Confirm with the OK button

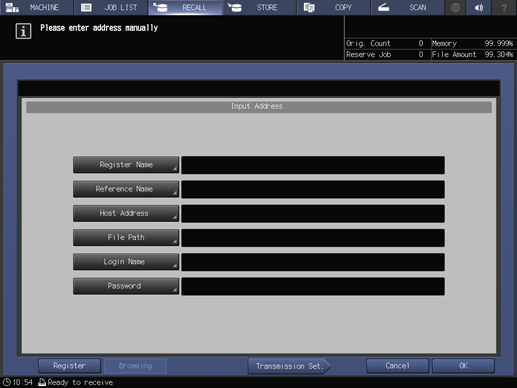(463, 366)
